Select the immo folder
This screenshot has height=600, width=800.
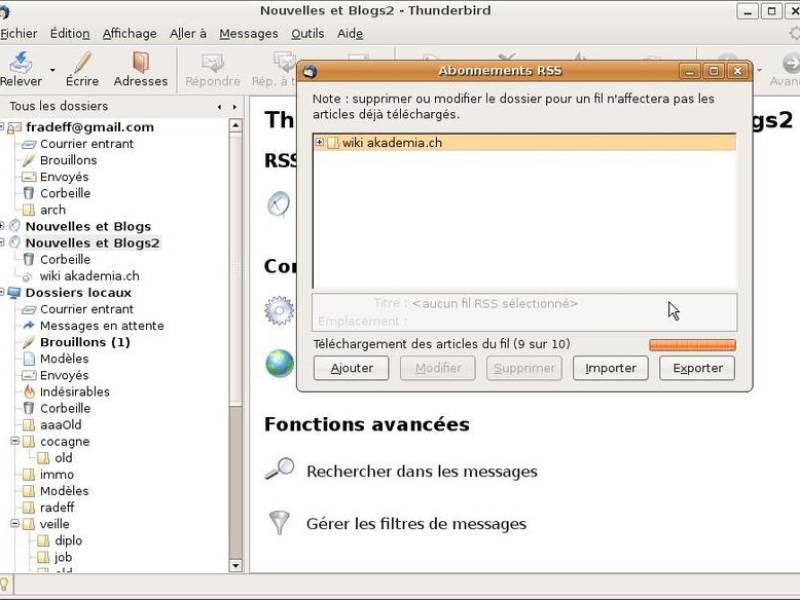[57, 474]
